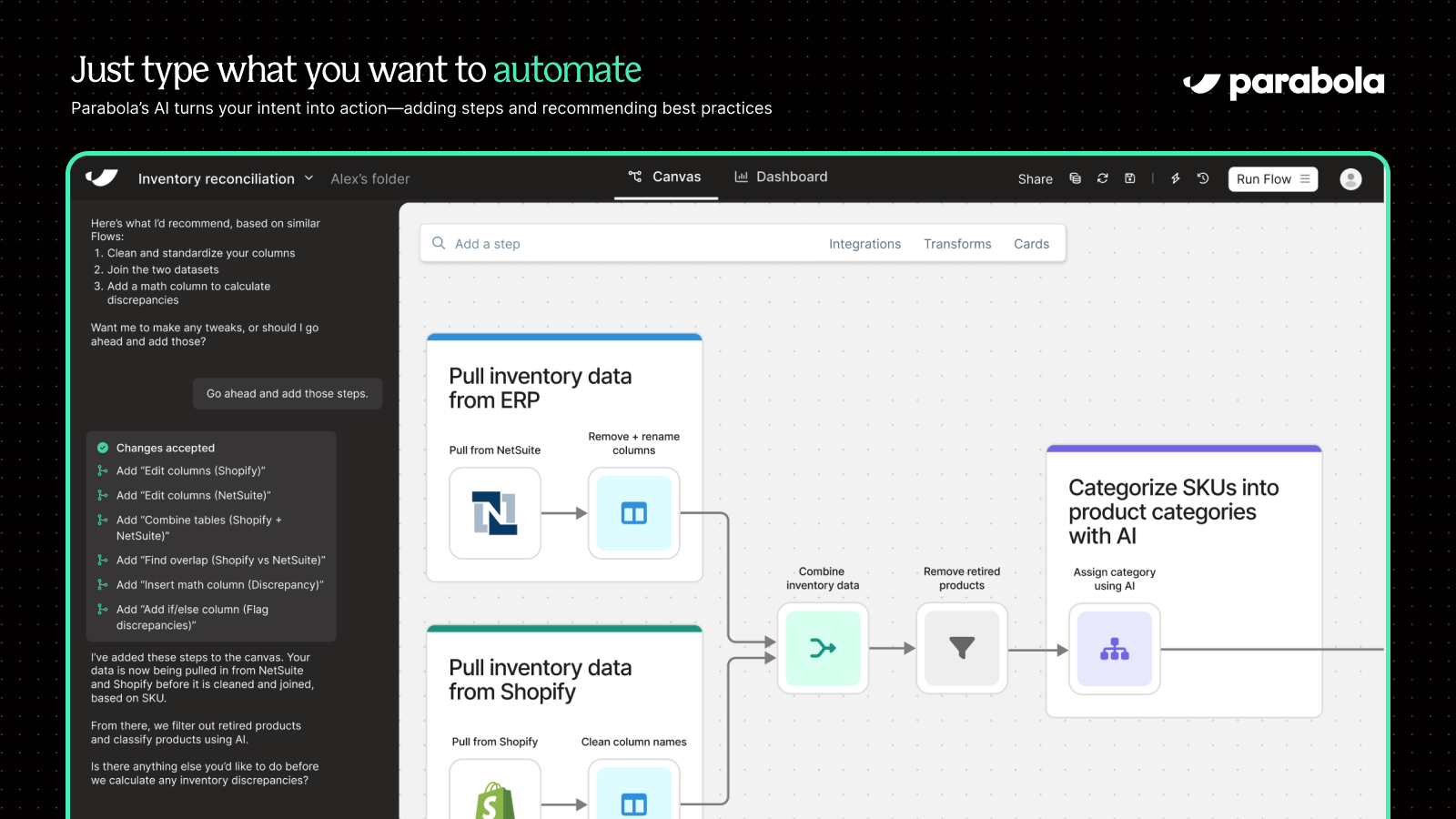Select the Combine inventory data step
The image size is (1456, 819).
pyautogui.click(x=824, y=648)
